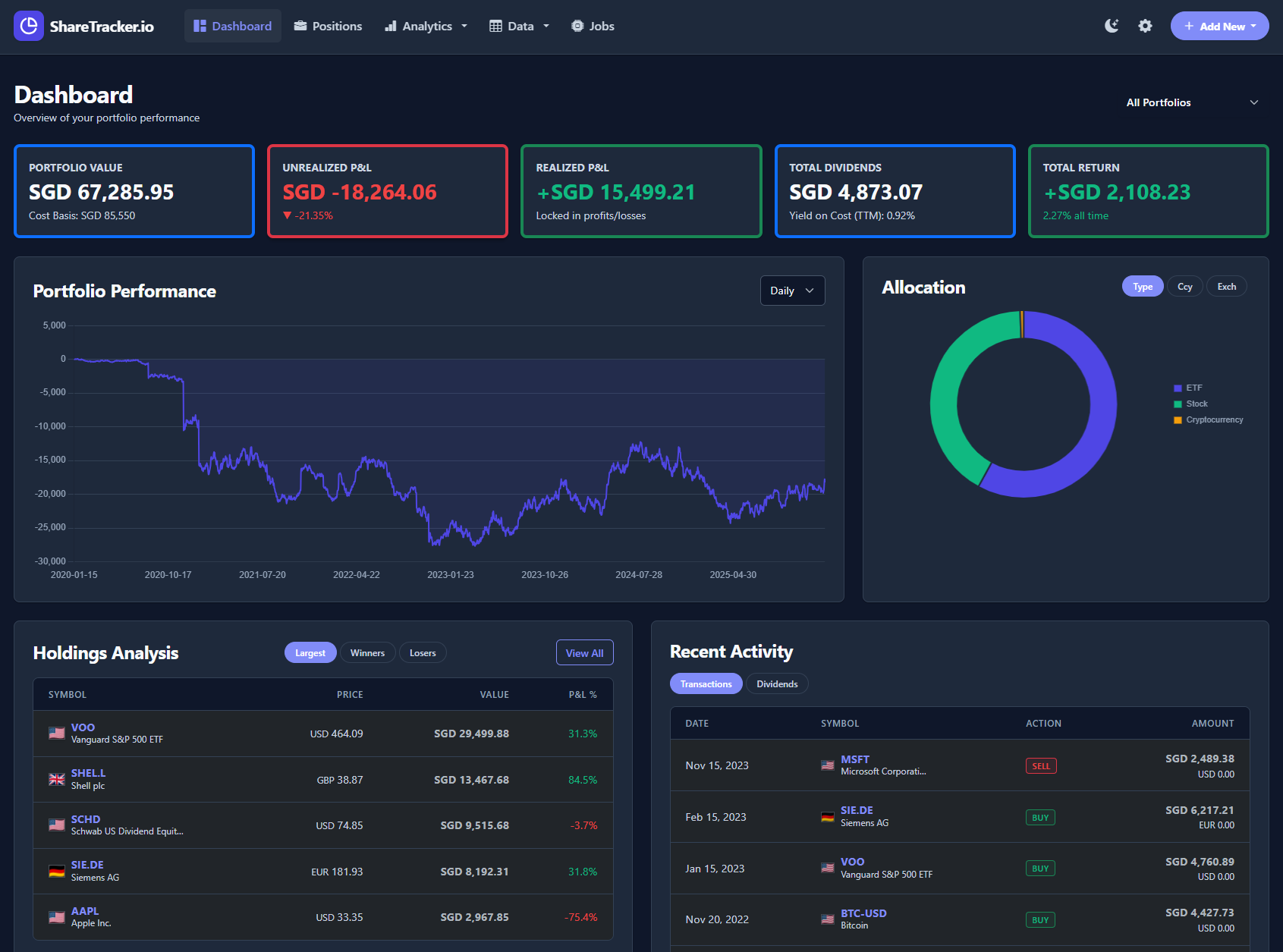Click the SELL badge on MSFT row
This screenshot has width=1283, height=952.
(x=1041, y=765)
